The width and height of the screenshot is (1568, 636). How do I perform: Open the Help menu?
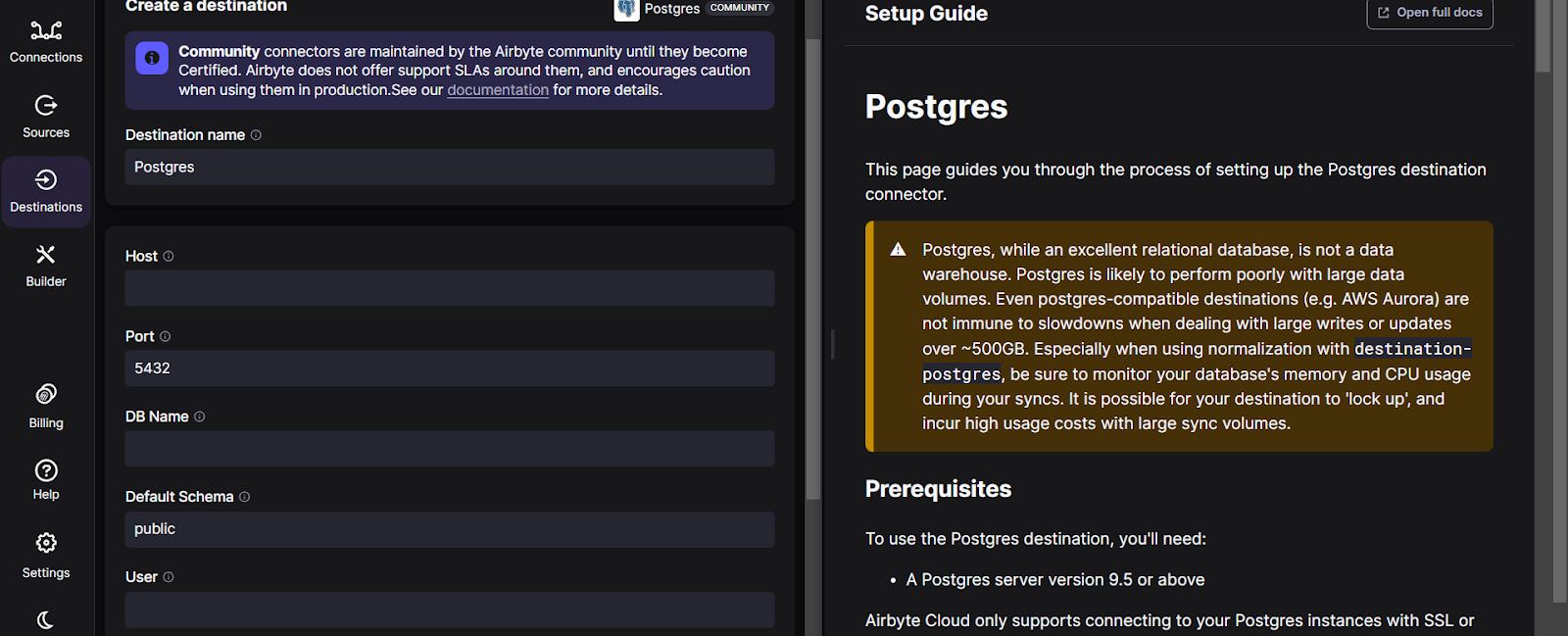click(x=46, y=479)
